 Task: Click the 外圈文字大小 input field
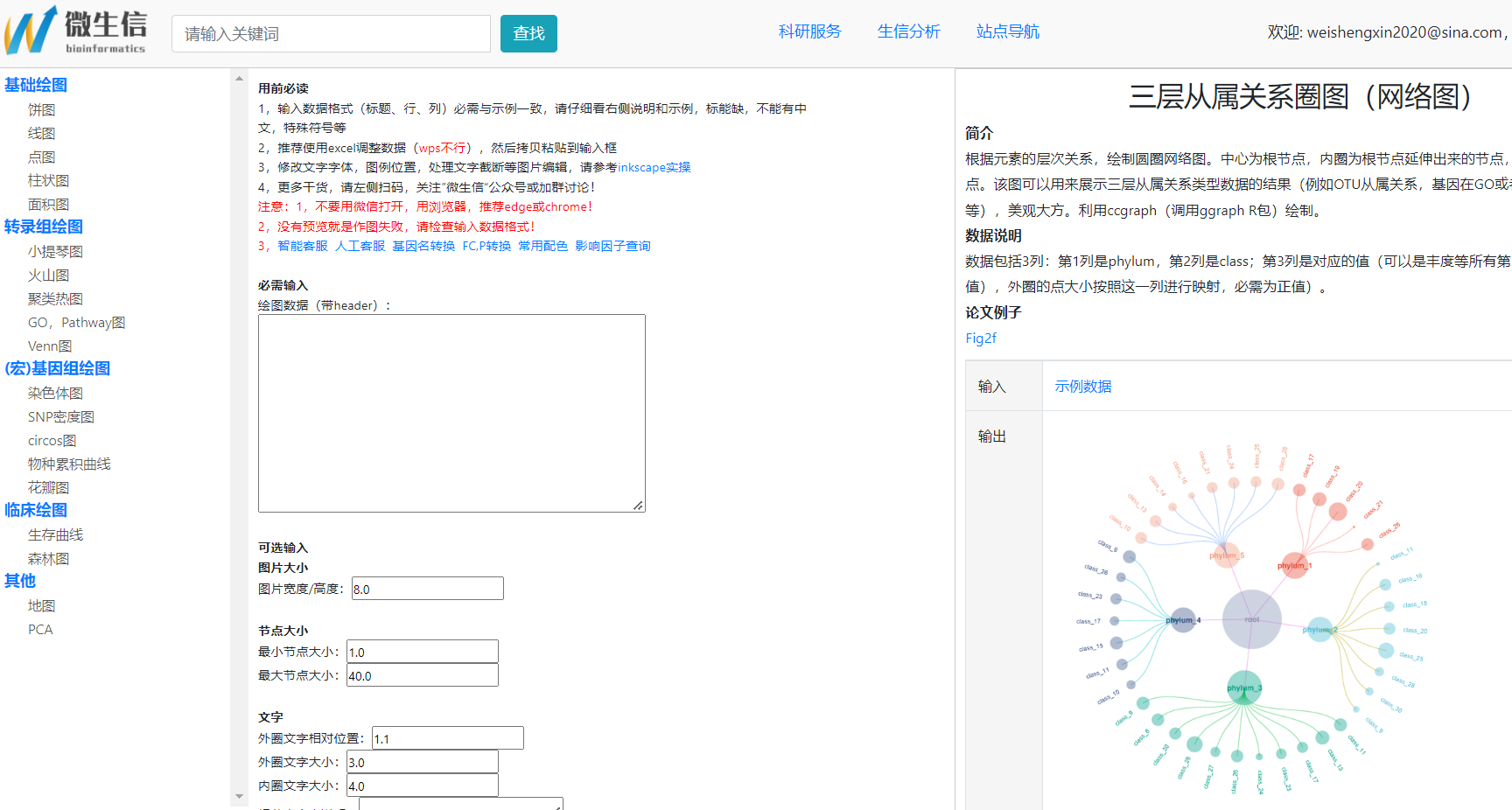(x=423, y=762)
